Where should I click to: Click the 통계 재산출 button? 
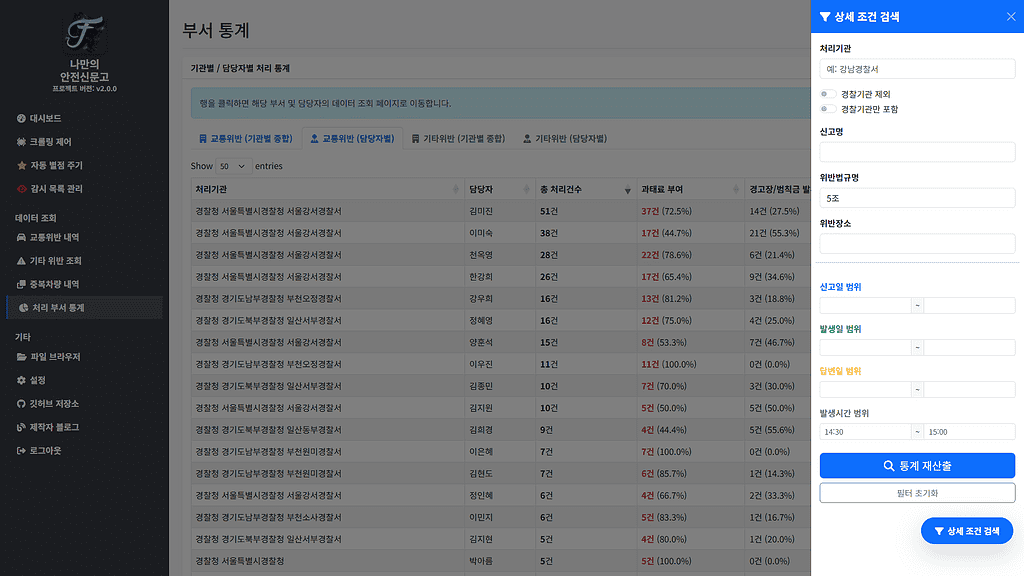[x=916, y=465]
